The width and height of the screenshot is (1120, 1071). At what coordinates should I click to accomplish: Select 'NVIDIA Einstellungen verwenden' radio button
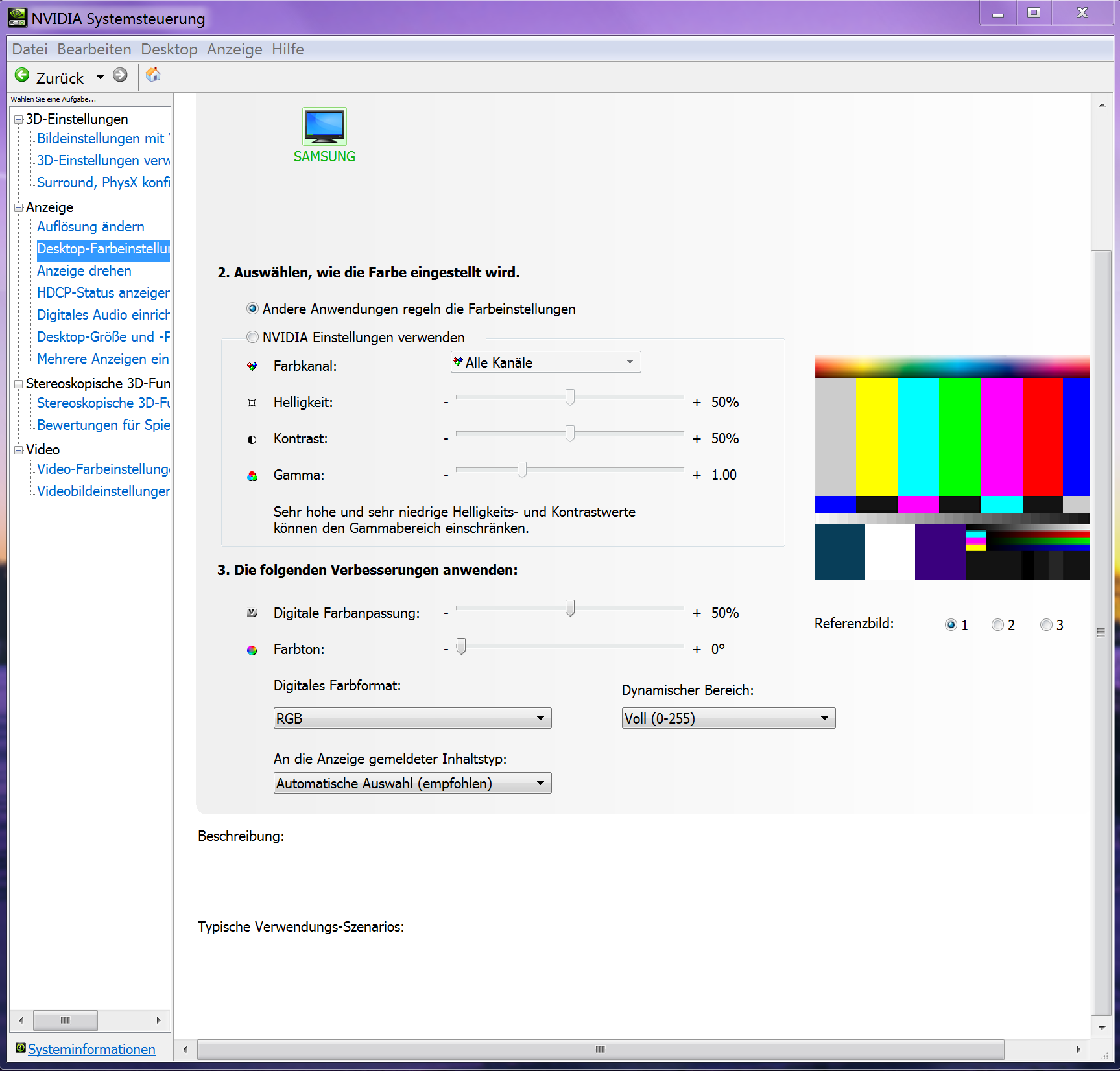pyautogui.click(x=253, y=337)
